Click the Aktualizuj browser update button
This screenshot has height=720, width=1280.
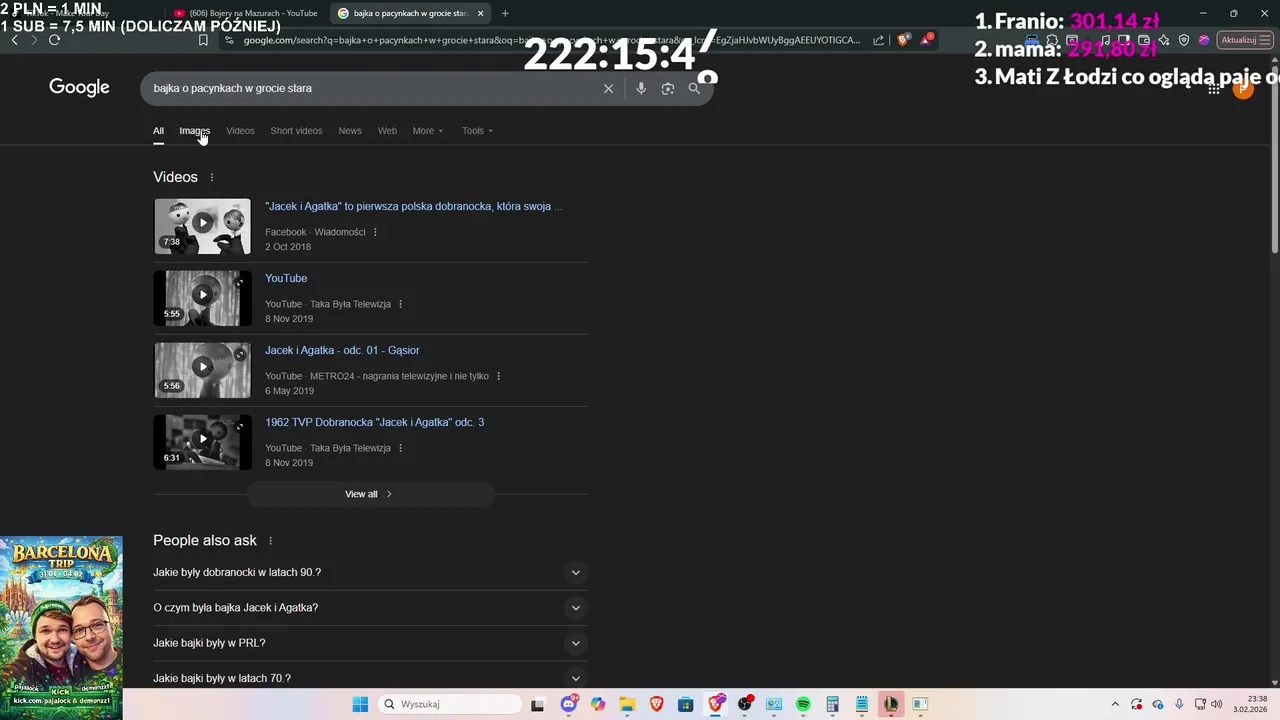(x=1246, y=40)
